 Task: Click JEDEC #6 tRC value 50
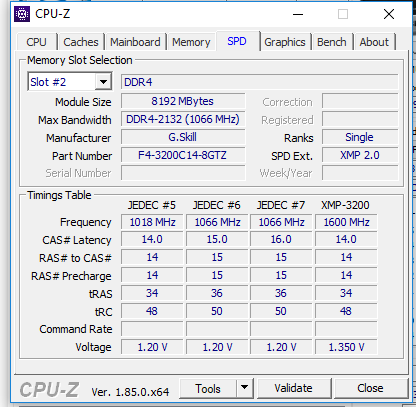click(x=217, y=311)
